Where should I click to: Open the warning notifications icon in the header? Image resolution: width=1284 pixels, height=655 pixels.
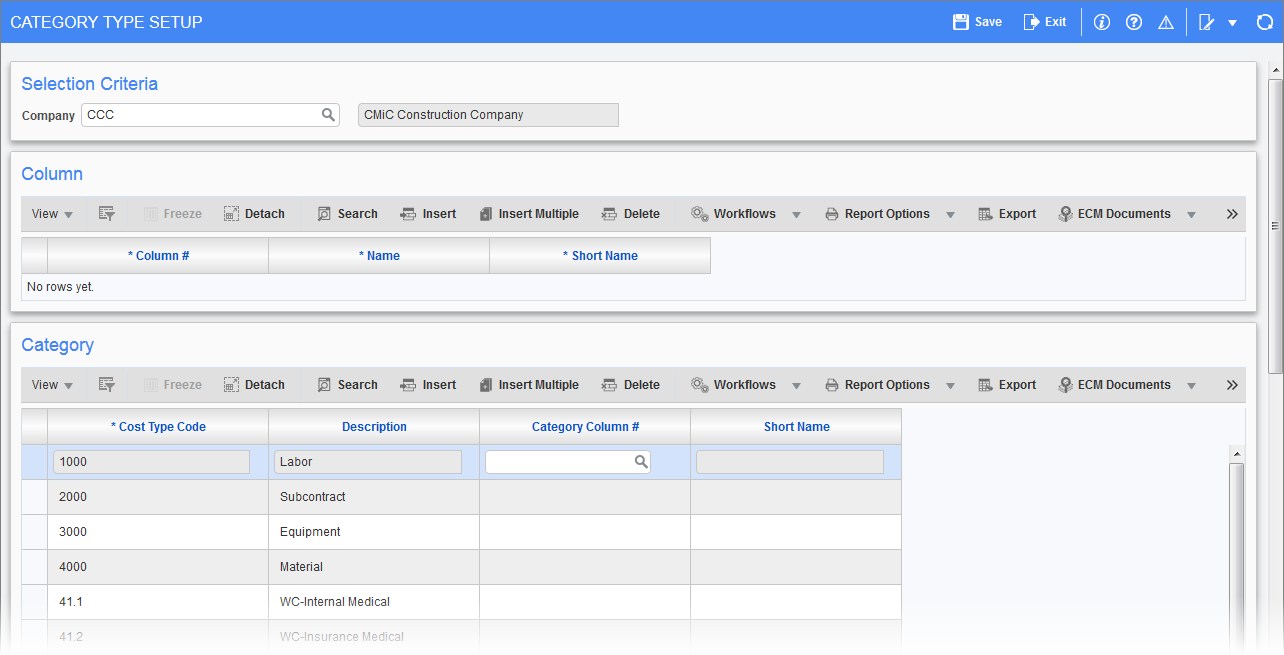1165,21
